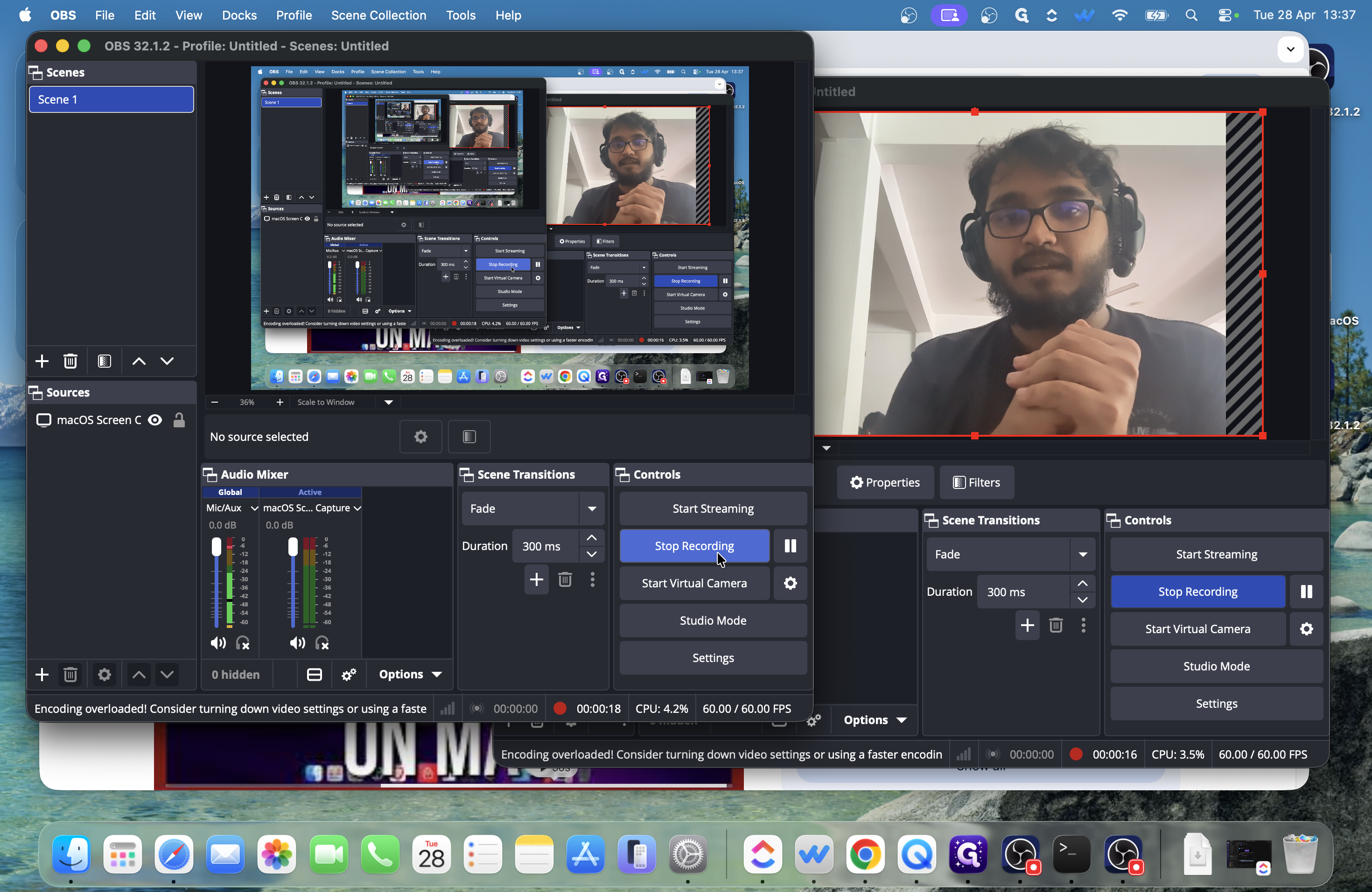
Task: Open Virtual Camera settings gear in the front window
Action: pyautogui.click(x=791, y=583)
